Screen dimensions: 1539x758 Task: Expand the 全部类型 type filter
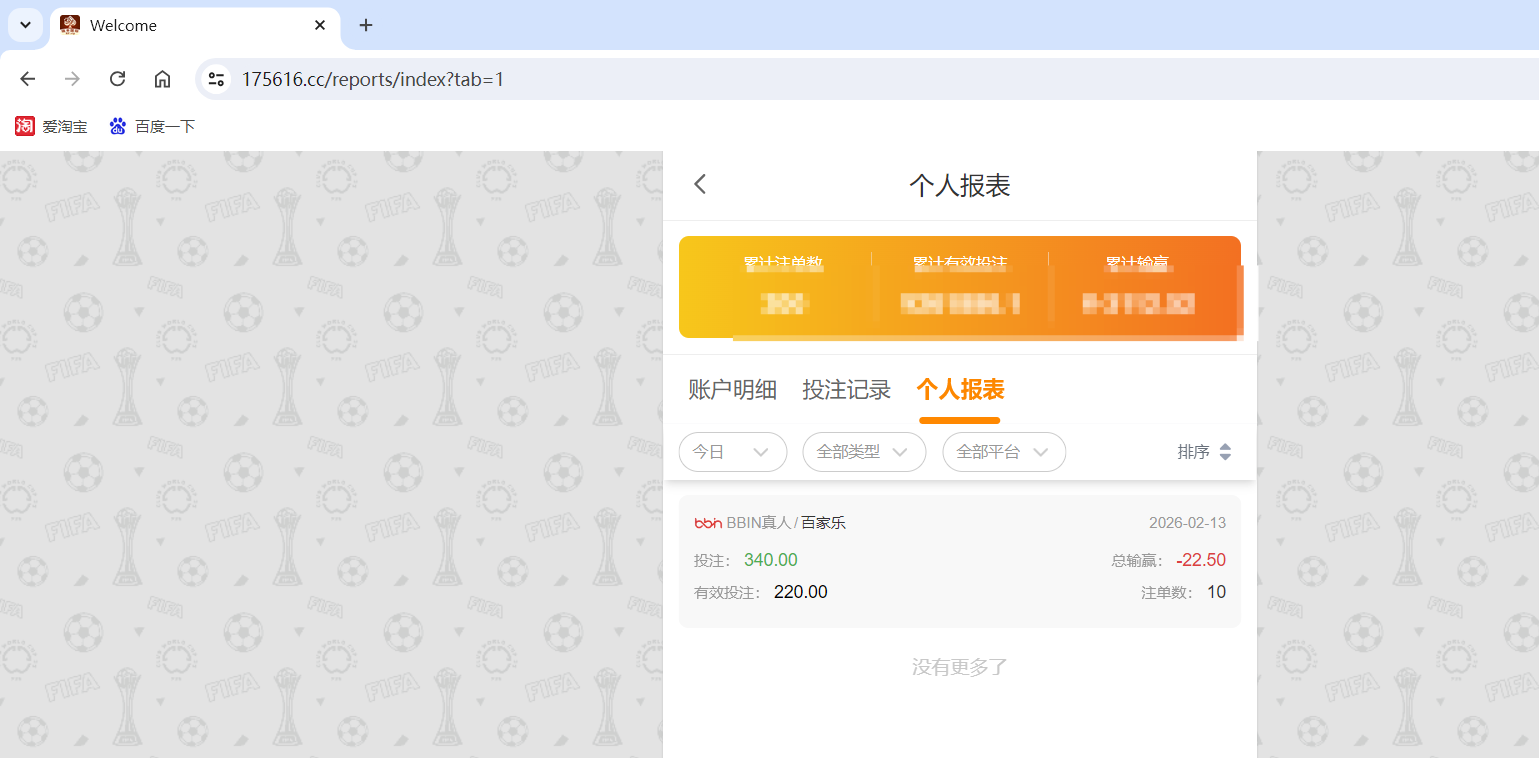(864, 452)
